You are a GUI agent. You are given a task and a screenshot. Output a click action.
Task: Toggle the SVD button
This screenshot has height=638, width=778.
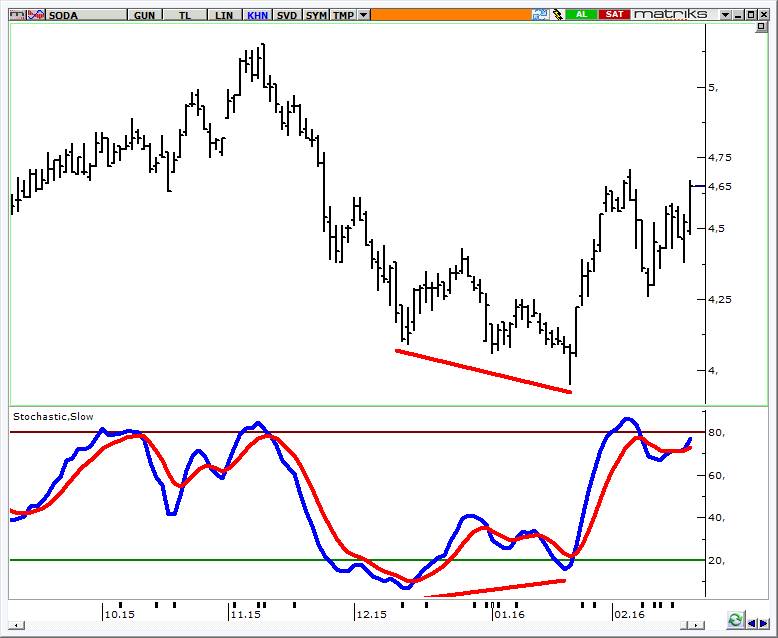pos(287,15)
